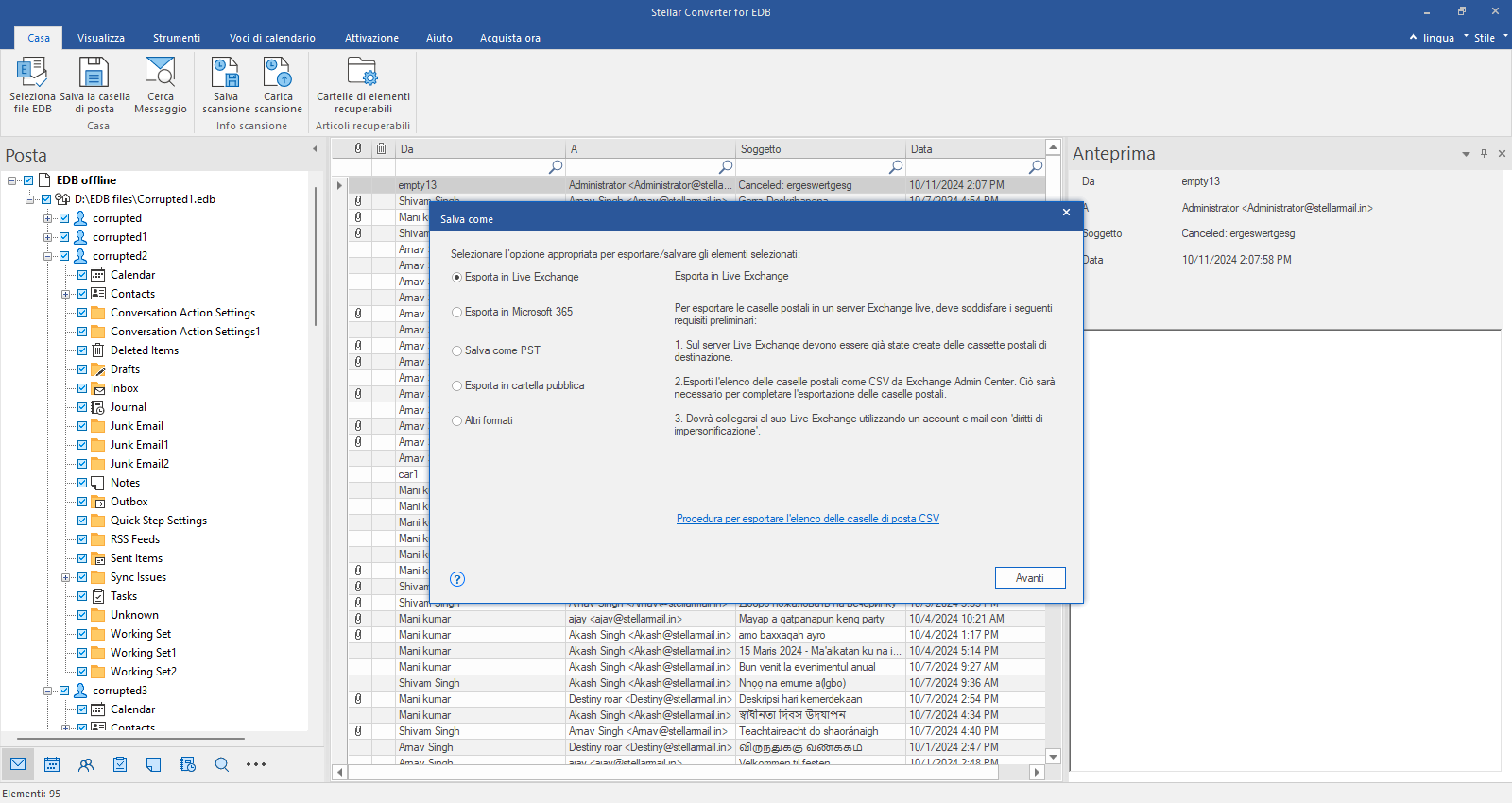
Task: Click search icon in Da filter field
Action: point(556,166)
